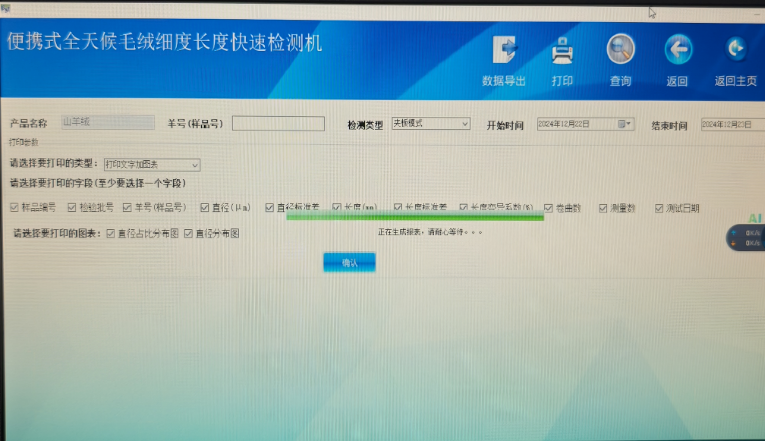Viewport: 765px width, 441px height.
Task: Click the AI floating widget icon
Action: click(x=754, y=218)
